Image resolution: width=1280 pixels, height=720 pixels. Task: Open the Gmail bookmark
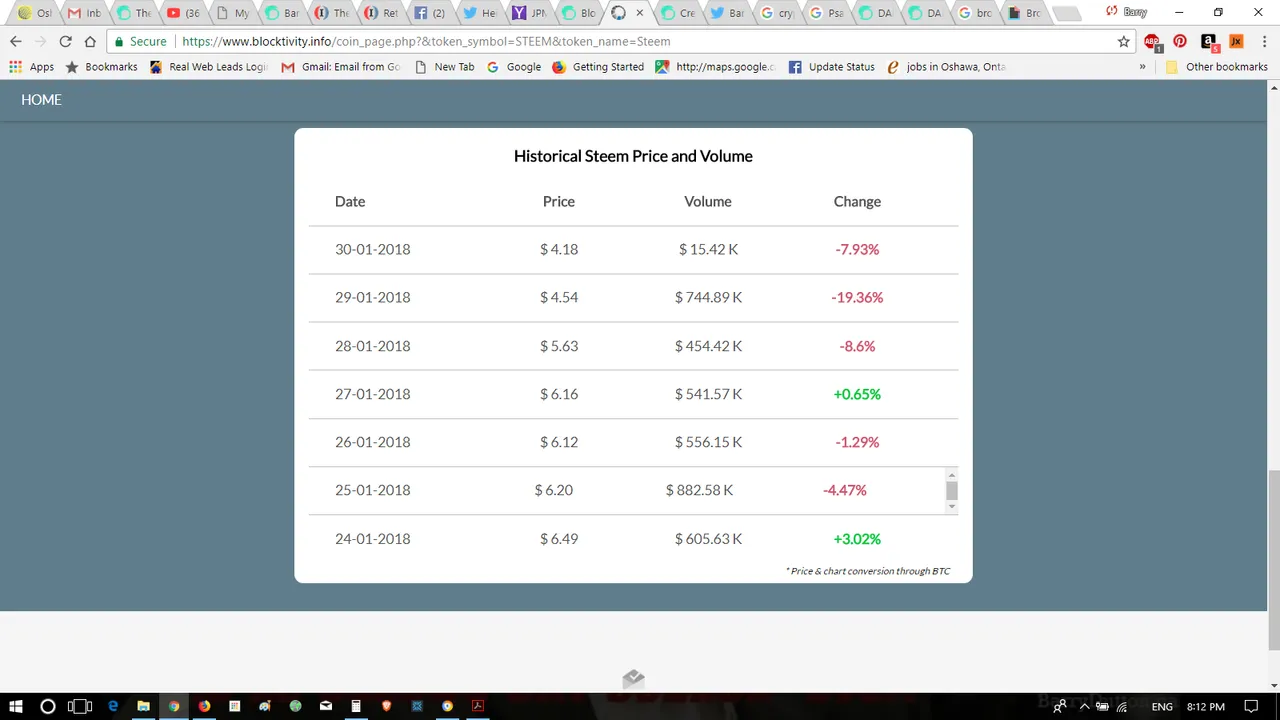(x=341, y=67)
